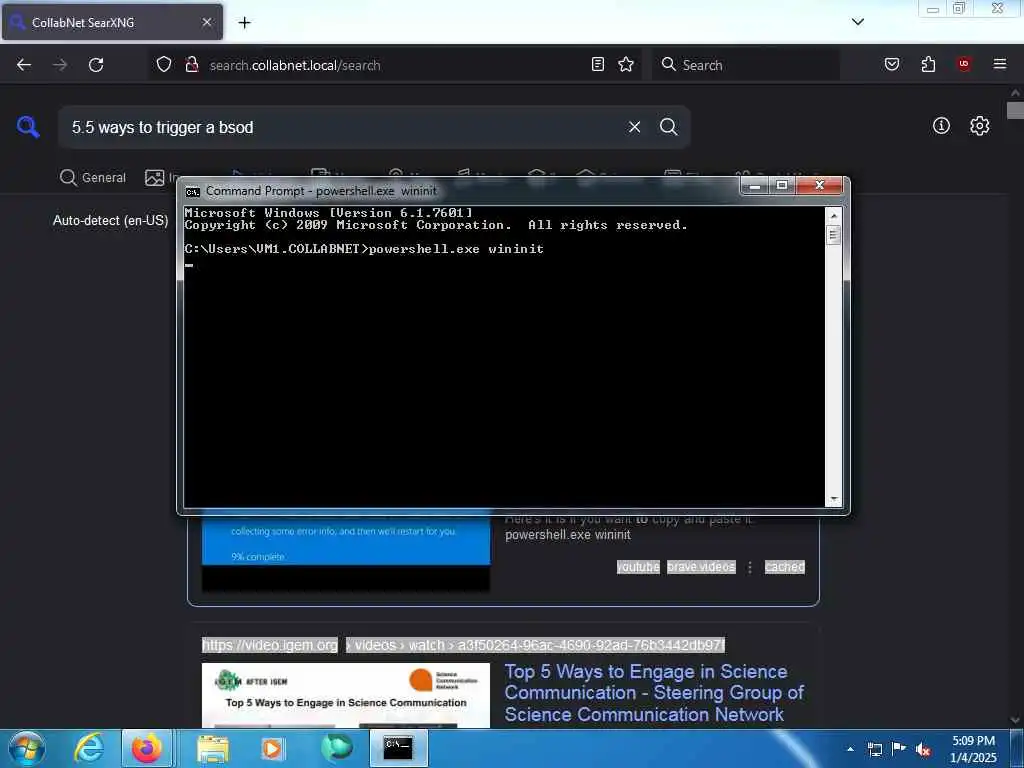This screenshot has height=768, width=1024.
Task: Click the site security lock icon
Action: (x=191, y=64)
